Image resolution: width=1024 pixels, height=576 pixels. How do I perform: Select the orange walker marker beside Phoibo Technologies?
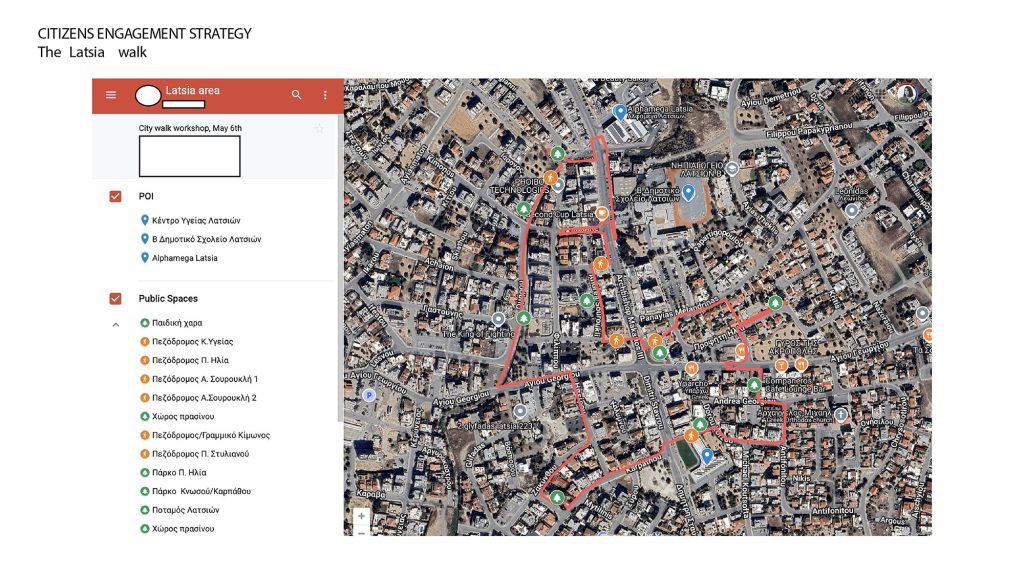pyautogui.click(x=551, y=177)
